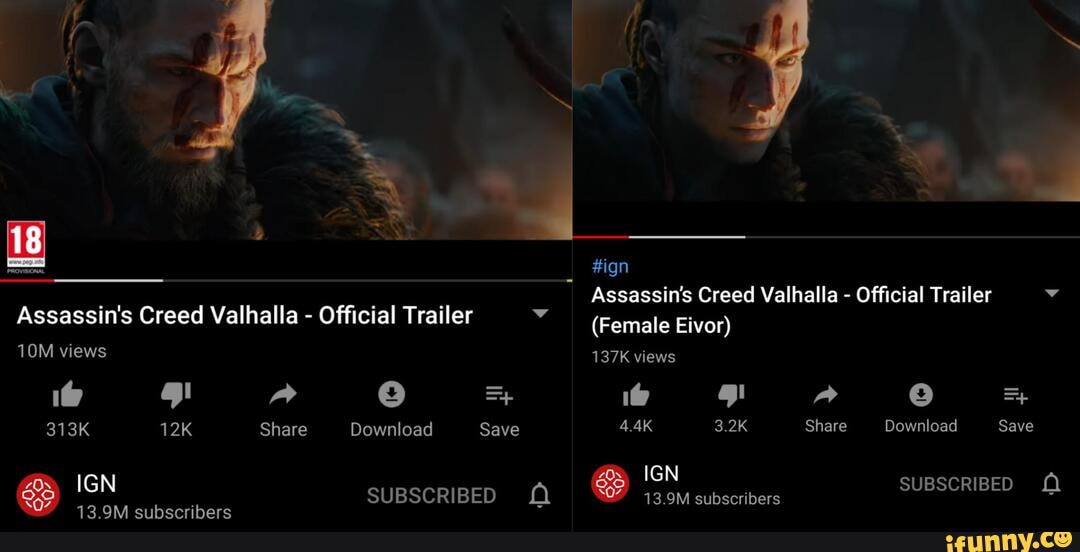Toggle notification bell on right IGN channel

coord(1051,484)
